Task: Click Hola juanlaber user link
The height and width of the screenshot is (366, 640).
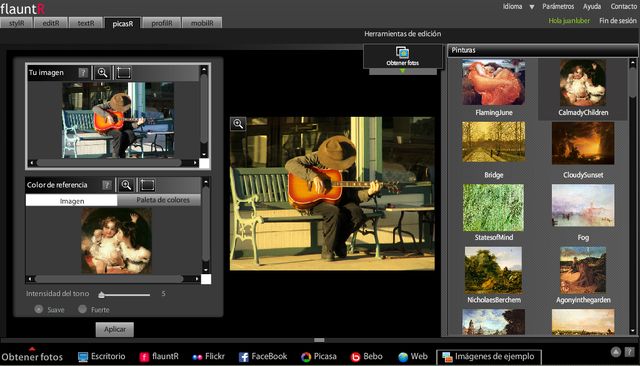Action: [x=569, y=21]
